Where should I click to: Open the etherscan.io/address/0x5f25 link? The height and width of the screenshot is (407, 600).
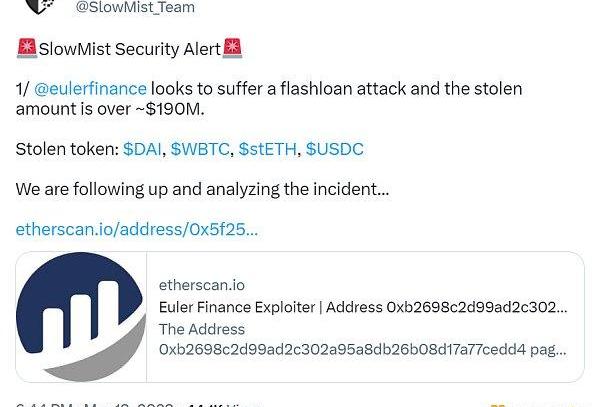[137, 229]
